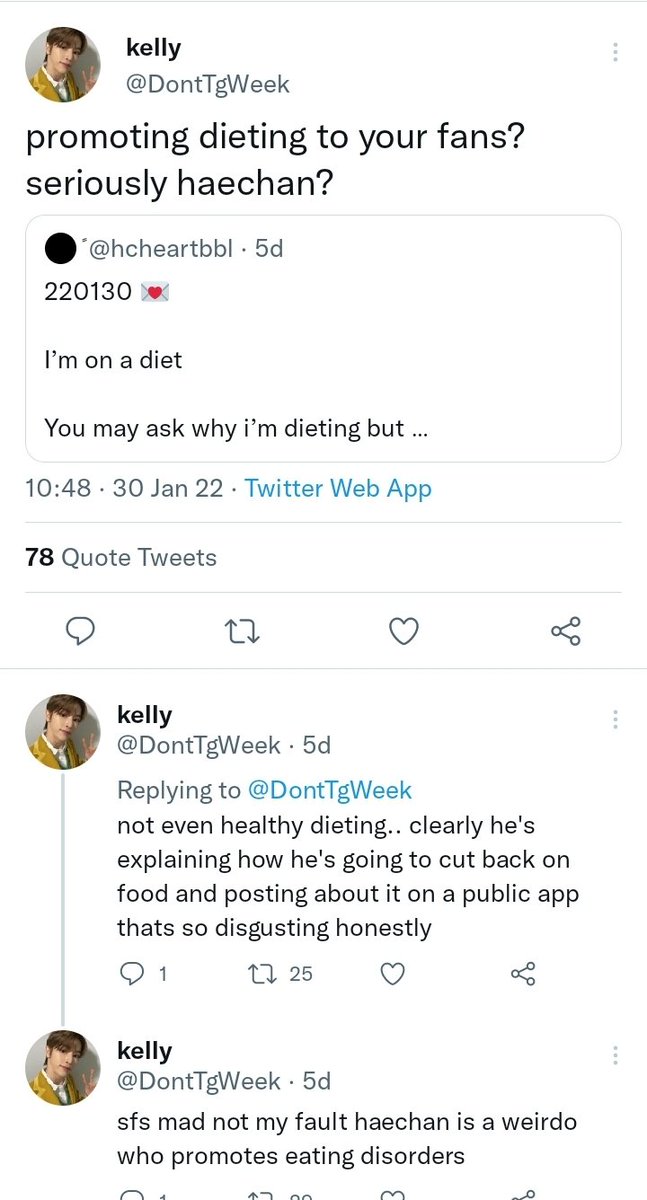Open kelly's profile picture on main tweet

63,64
